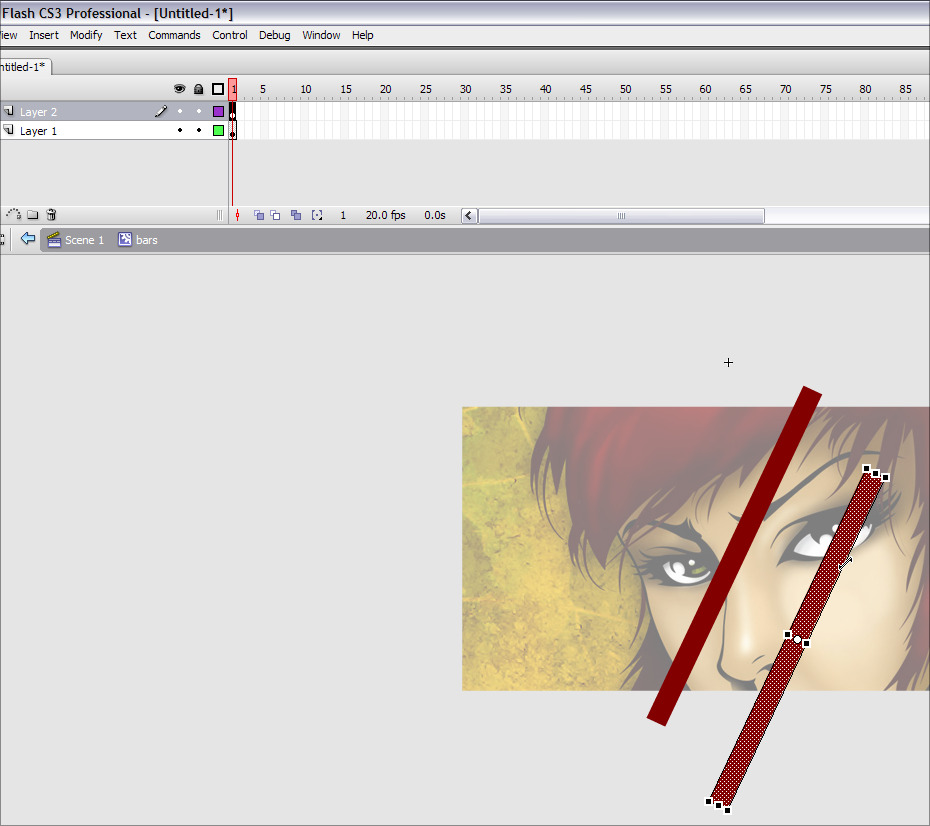Delete layer using the trash icon
Image resolution: width=930 pixels, height=826 pixels.
52,214
